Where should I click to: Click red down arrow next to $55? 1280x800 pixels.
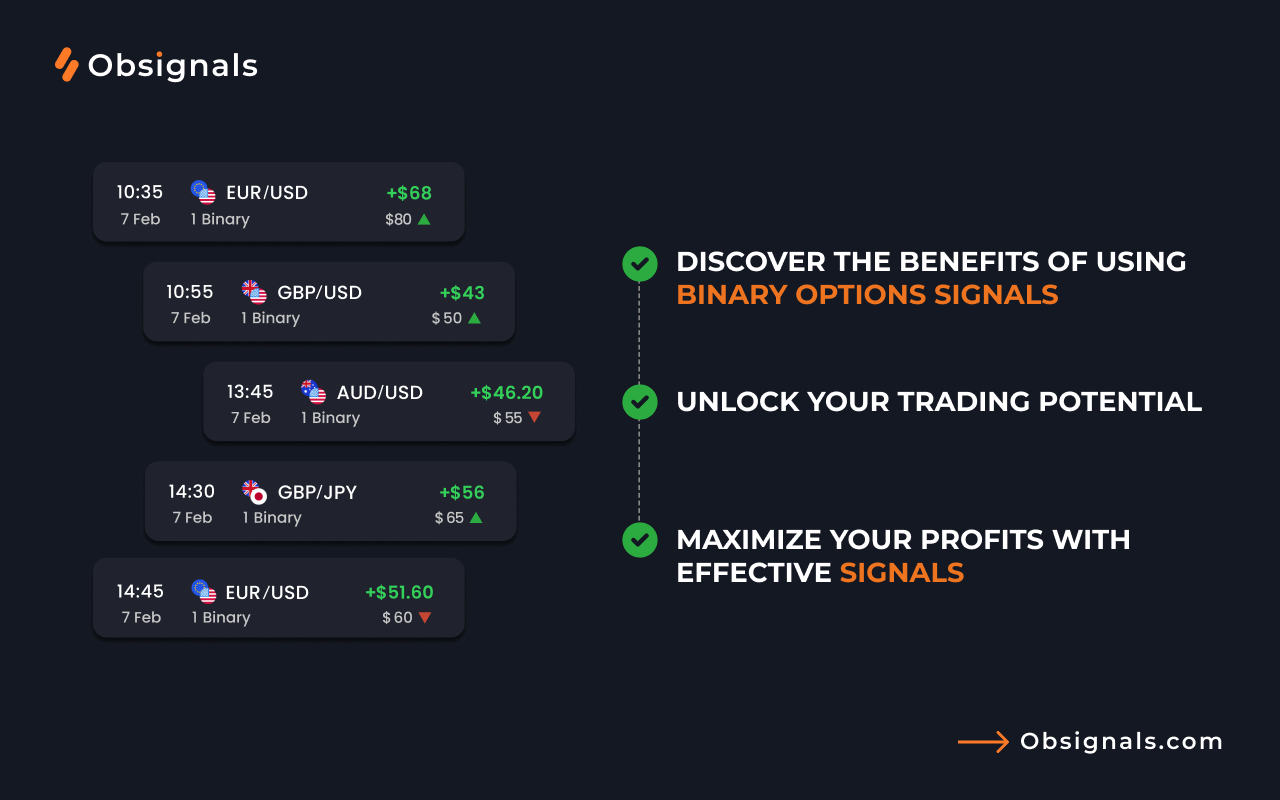point(534,417)
